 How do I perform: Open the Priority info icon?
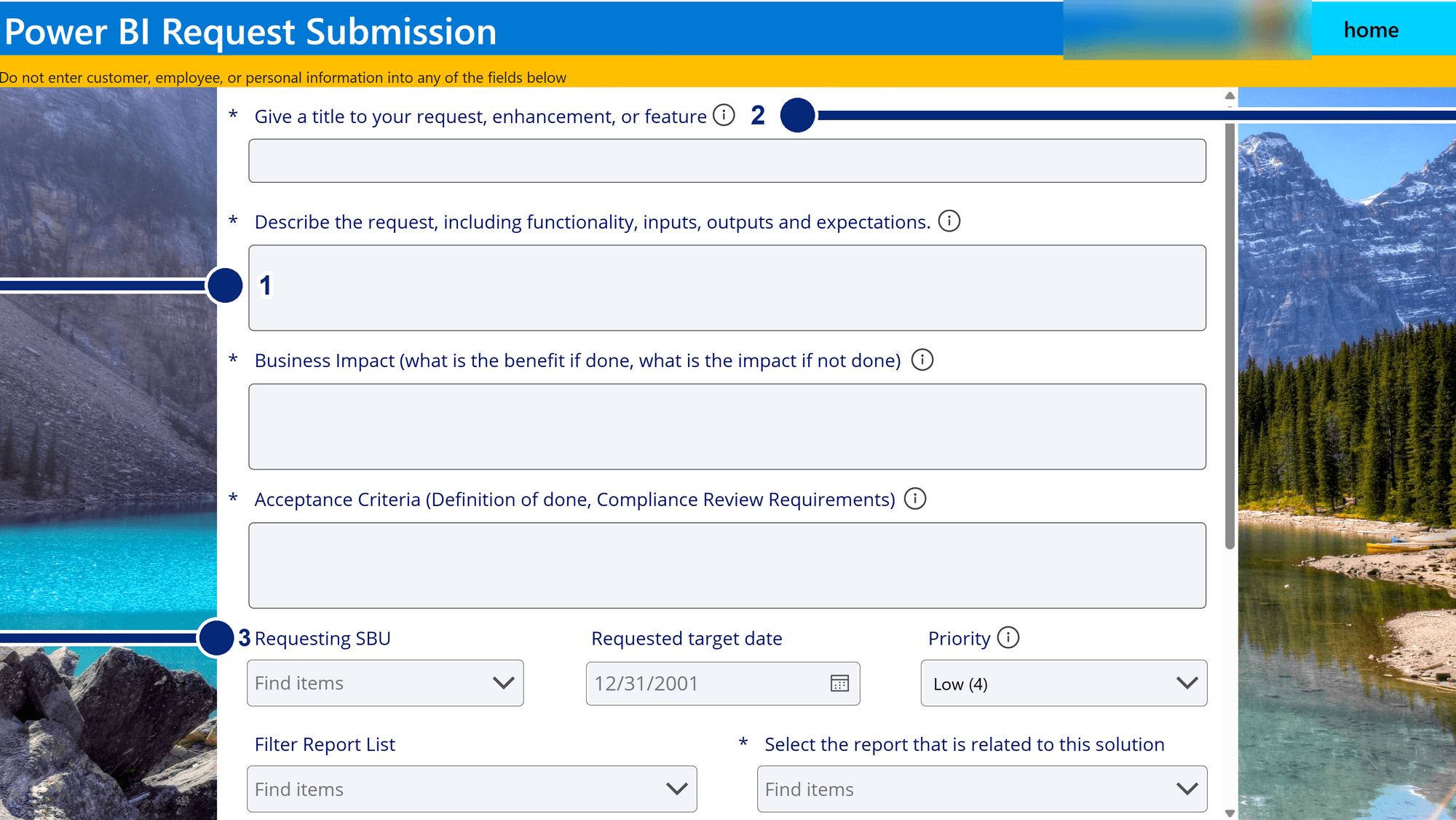[x=1008, y=637]
